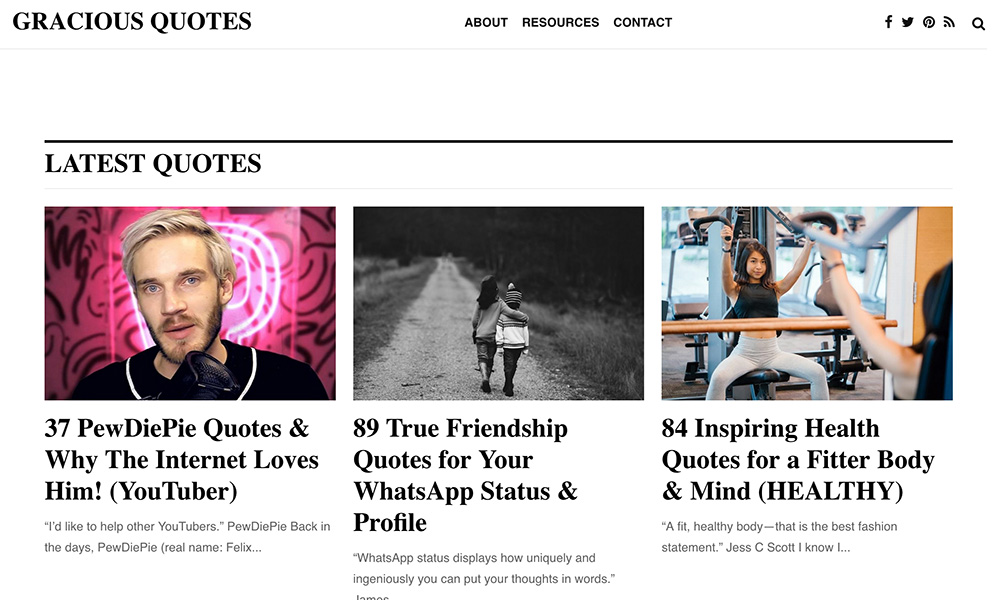The image size is (1000, 600).
Task: Open the Facebook page icon
Action: pyautogui.click(x=888, y=22)
